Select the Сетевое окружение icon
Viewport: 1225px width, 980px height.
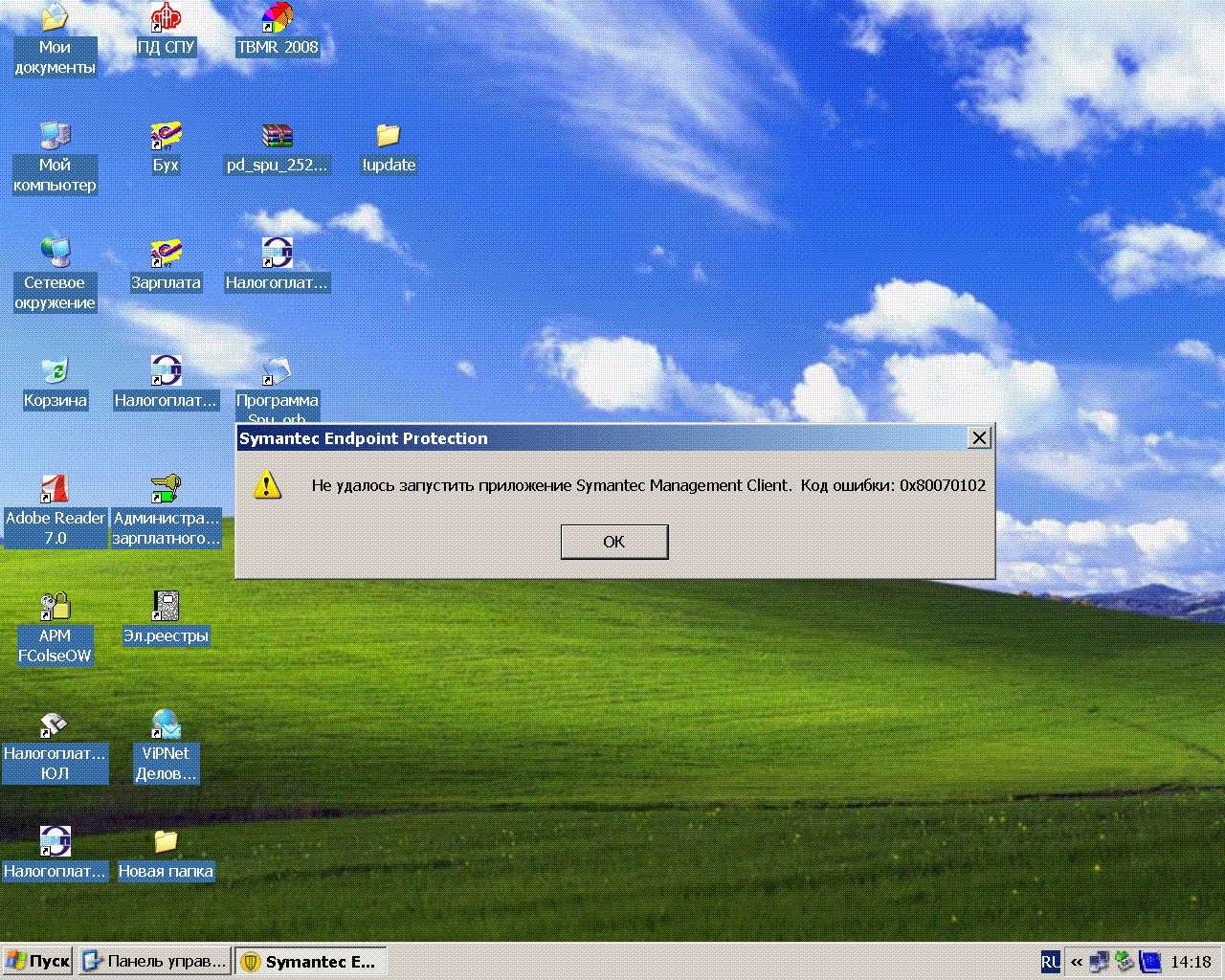click(x=55, y=276)
